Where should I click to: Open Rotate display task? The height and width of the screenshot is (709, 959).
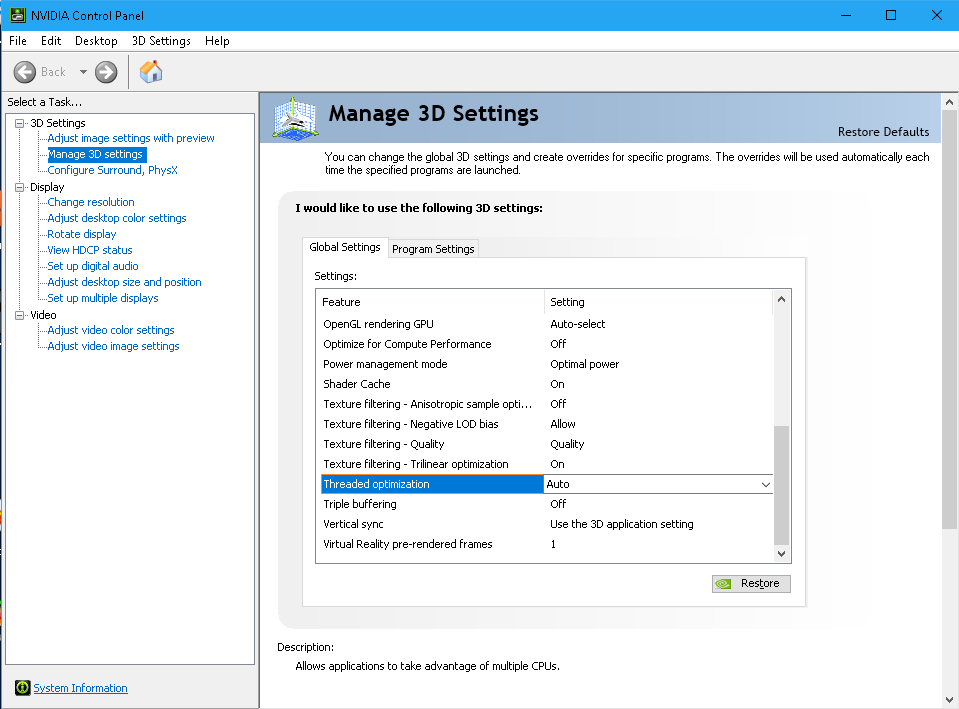[81, 234]
